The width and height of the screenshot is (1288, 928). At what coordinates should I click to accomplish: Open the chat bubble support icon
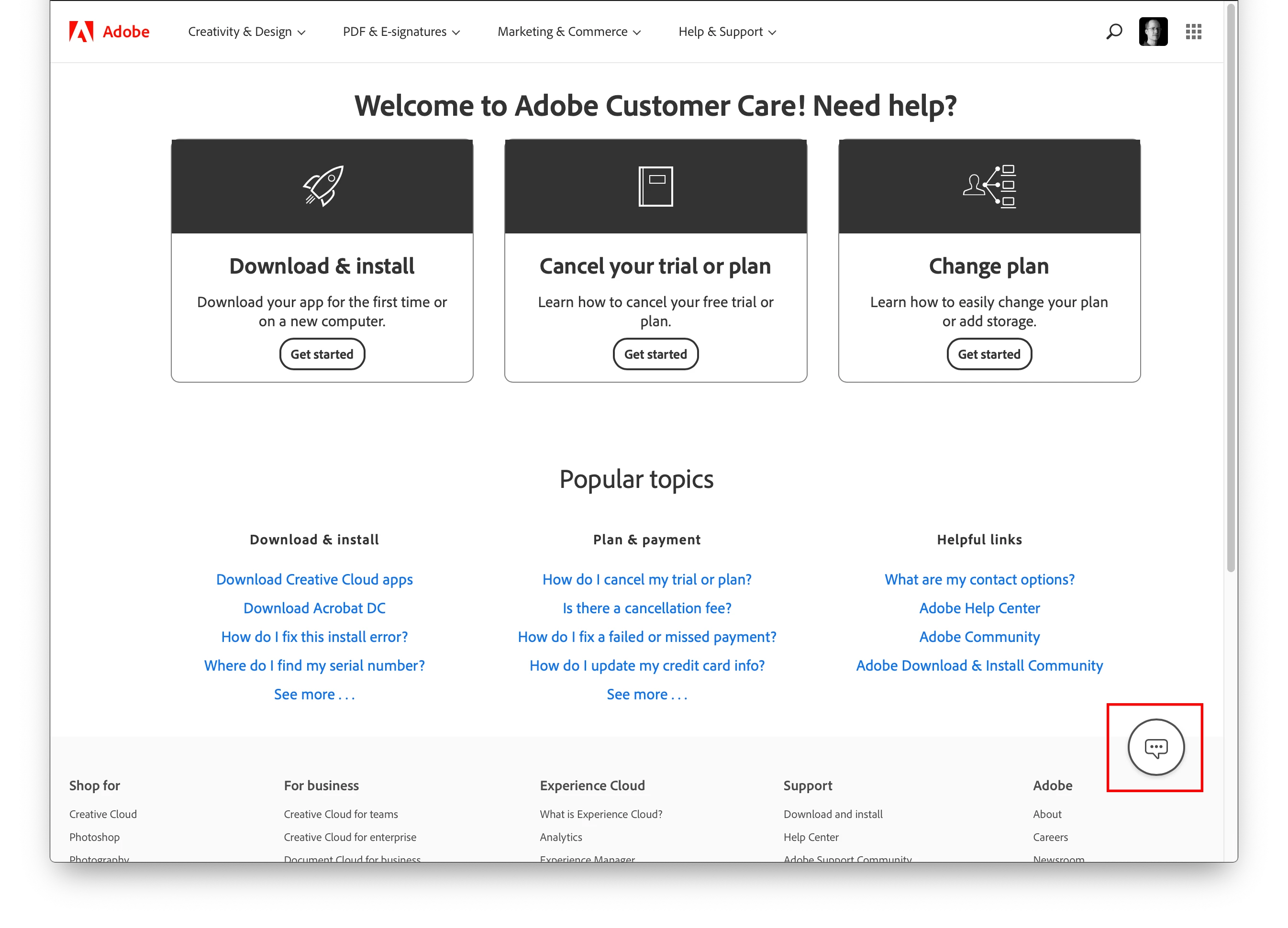tap(1155, 747)
